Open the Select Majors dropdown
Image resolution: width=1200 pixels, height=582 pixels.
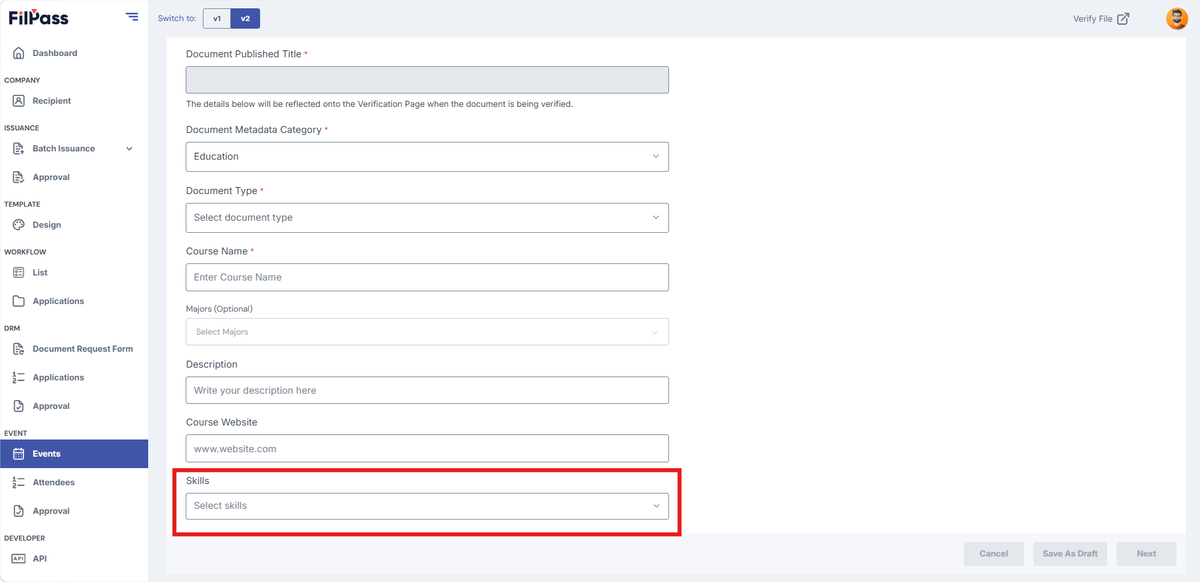point(427,331)
